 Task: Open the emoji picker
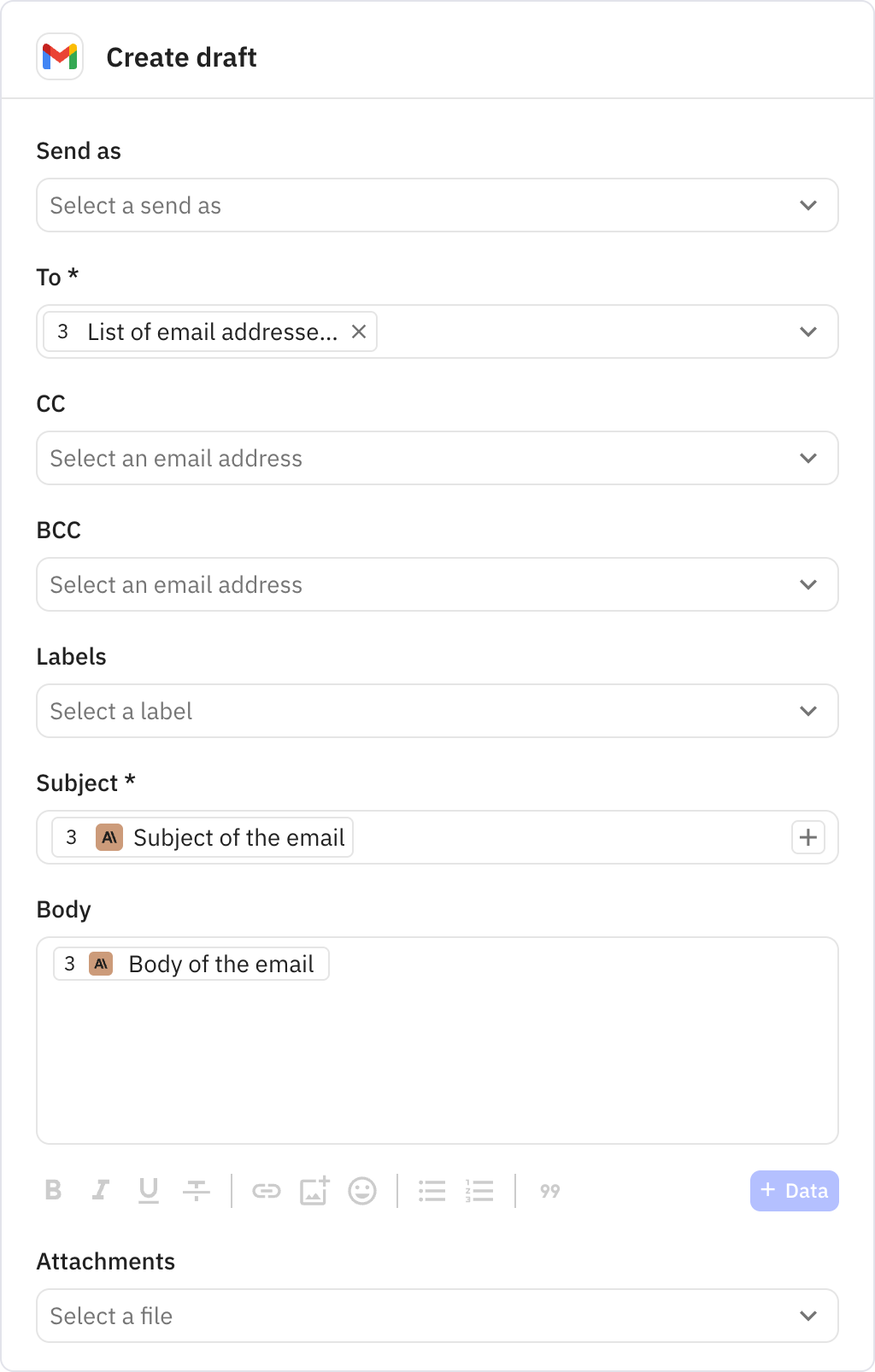coord(362,1190)
